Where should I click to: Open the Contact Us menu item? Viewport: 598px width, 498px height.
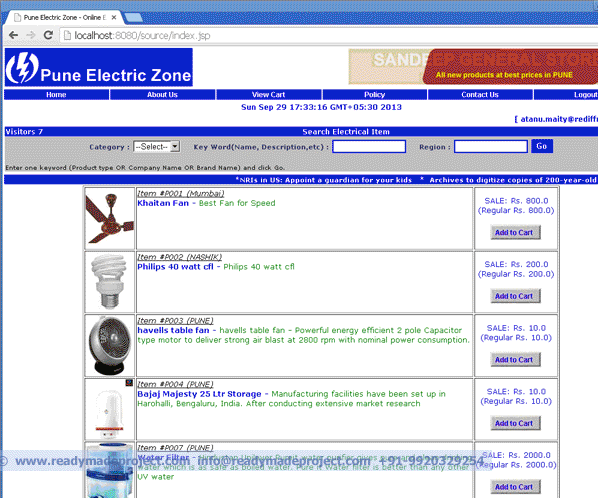tap(480, 95)
